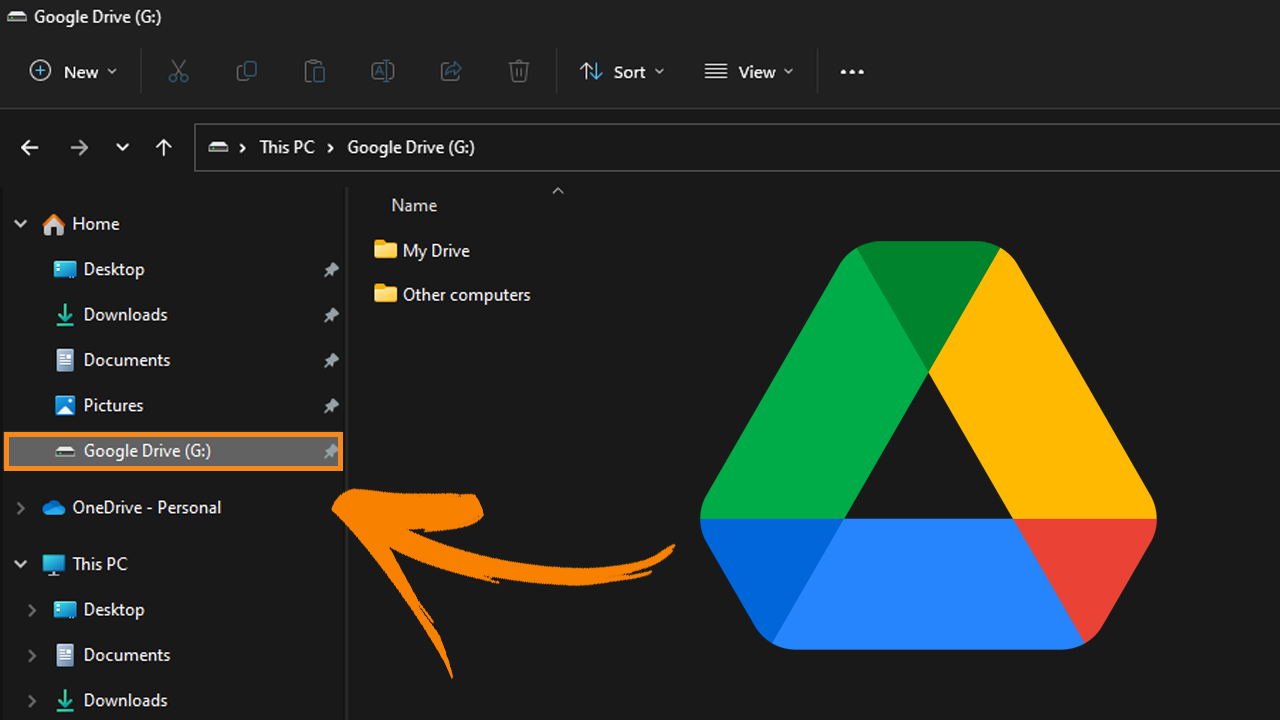This screenshot has width=1280, height=720.
Task: Select Documents under This PC
Action: tap(127, 655)
